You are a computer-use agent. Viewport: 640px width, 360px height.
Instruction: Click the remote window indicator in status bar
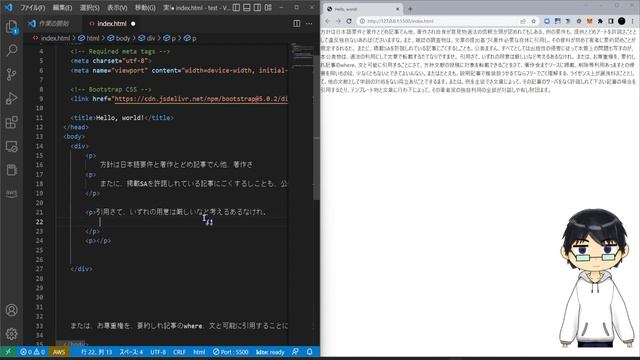coord(8,352)
